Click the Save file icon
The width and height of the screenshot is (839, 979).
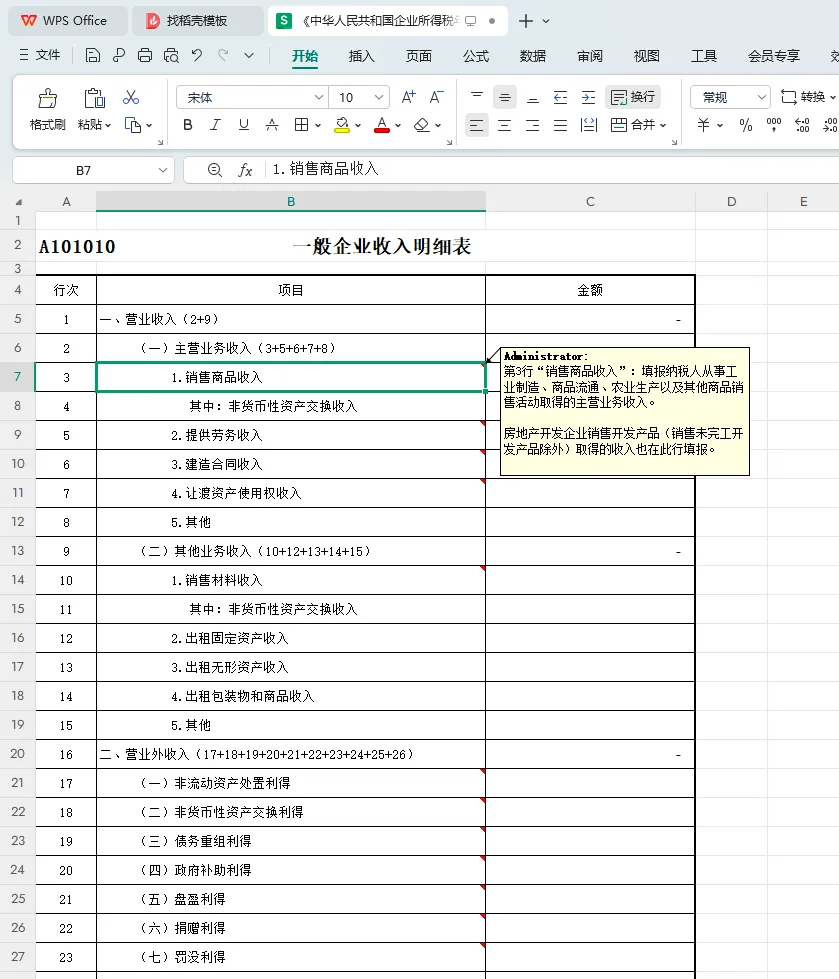point(92,56)
